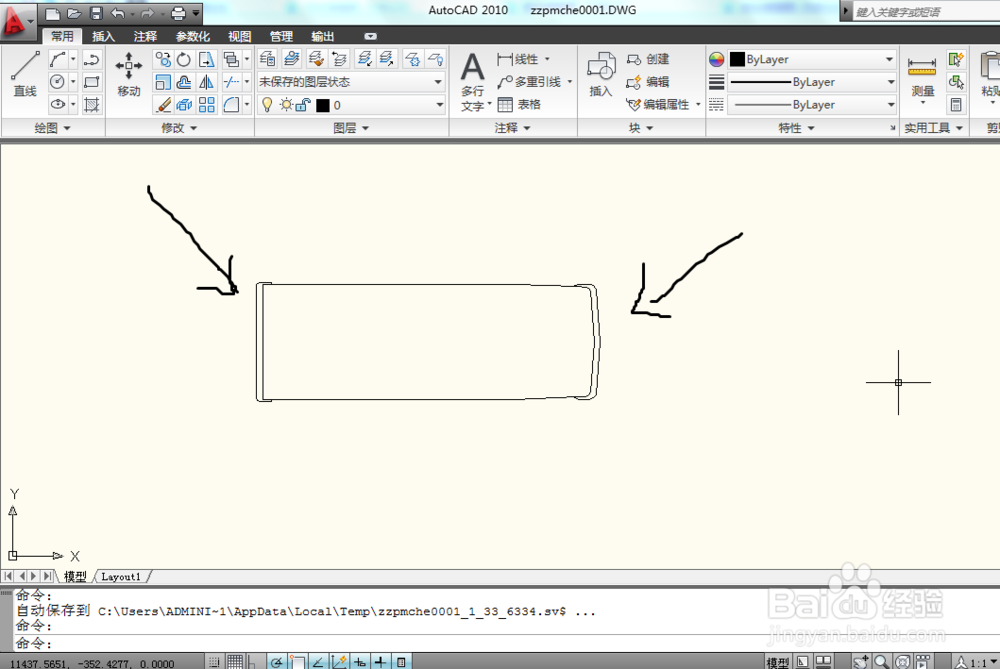Open the Layout1 tab
Image resolution: width=1000 pixels, height=669 pixels.
tap(121, 577)
